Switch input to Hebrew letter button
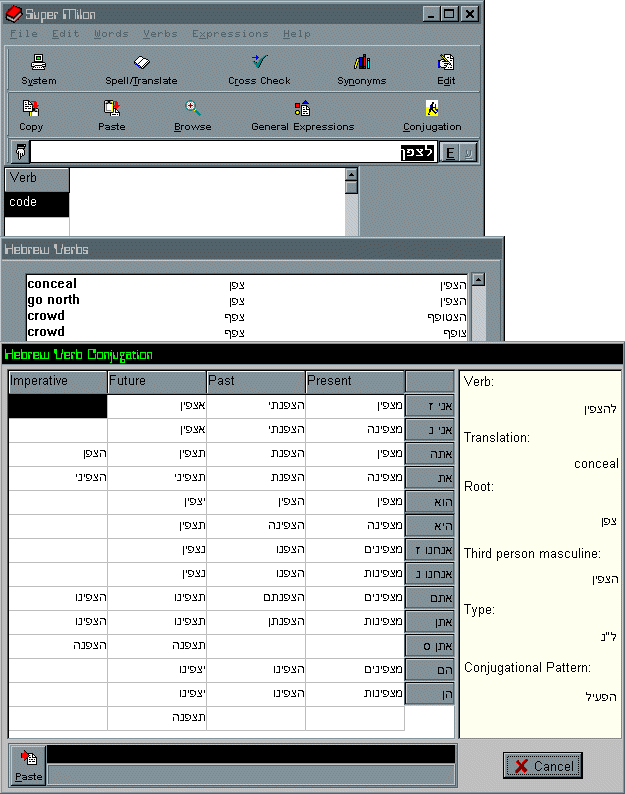Image resolution: width=625 pixels, height=794 pixels. [468, 152]
